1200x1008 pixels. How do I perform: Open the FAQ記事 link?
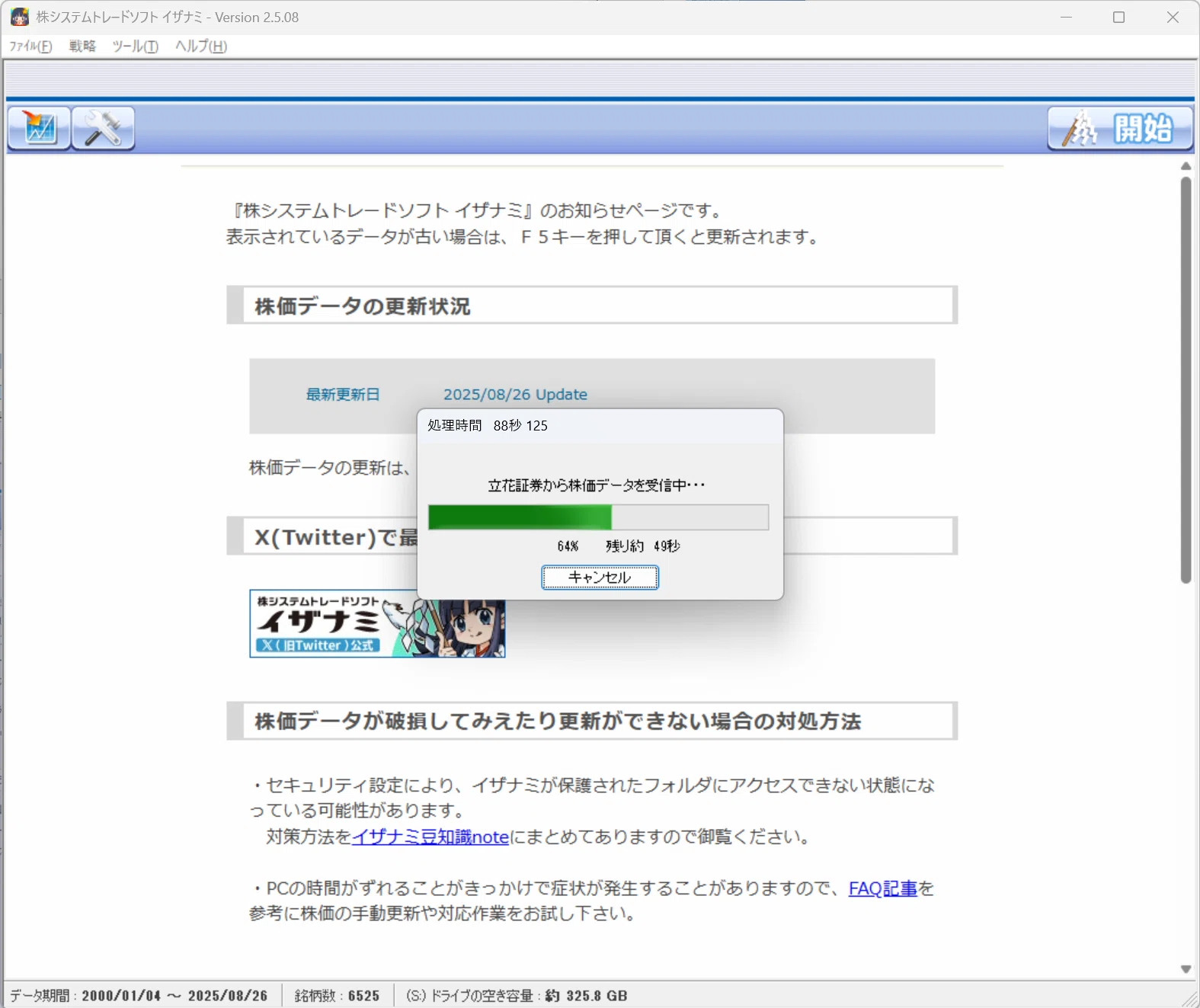coord(883,888)
